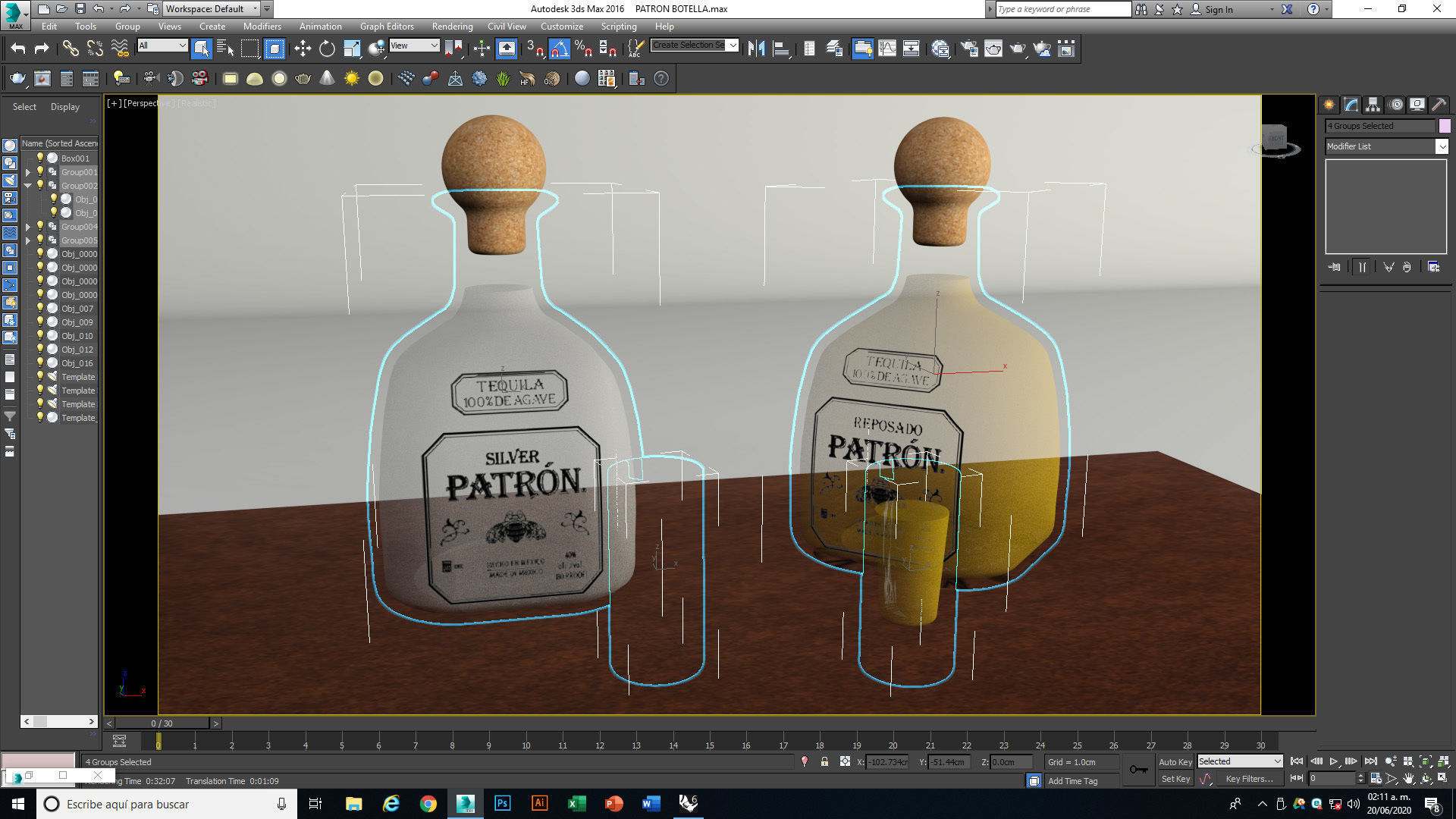Open the Hierarchy command panel tab

1373,105
